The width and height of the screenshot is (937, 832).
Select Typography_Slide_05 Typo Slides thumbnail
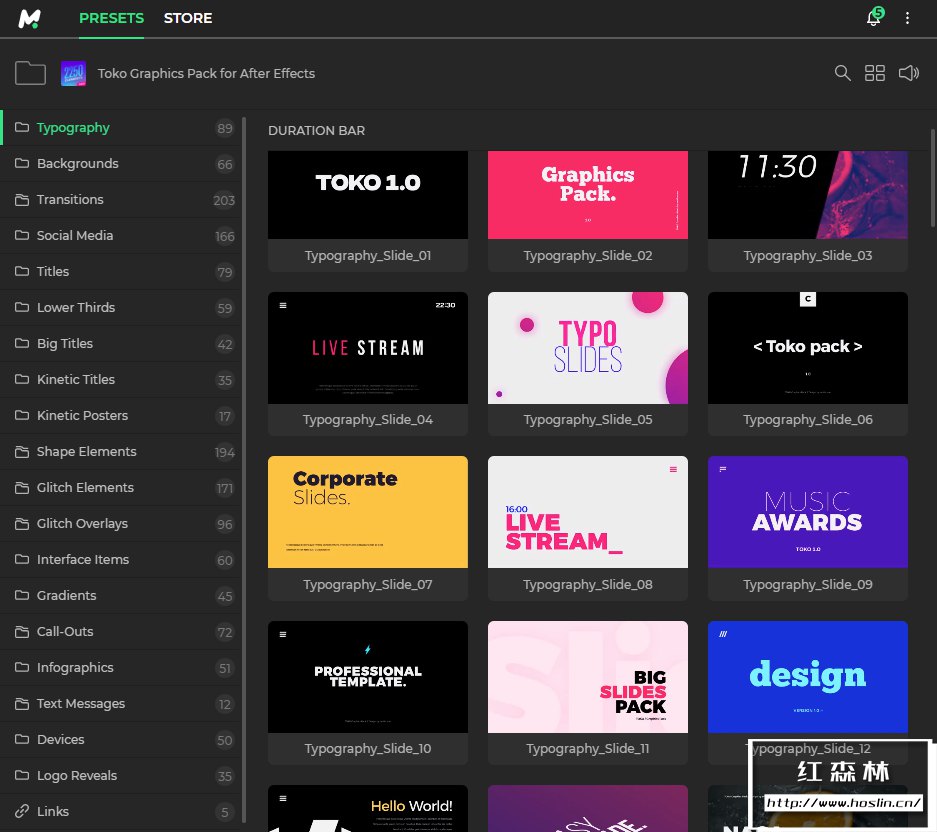click(587, 348)
